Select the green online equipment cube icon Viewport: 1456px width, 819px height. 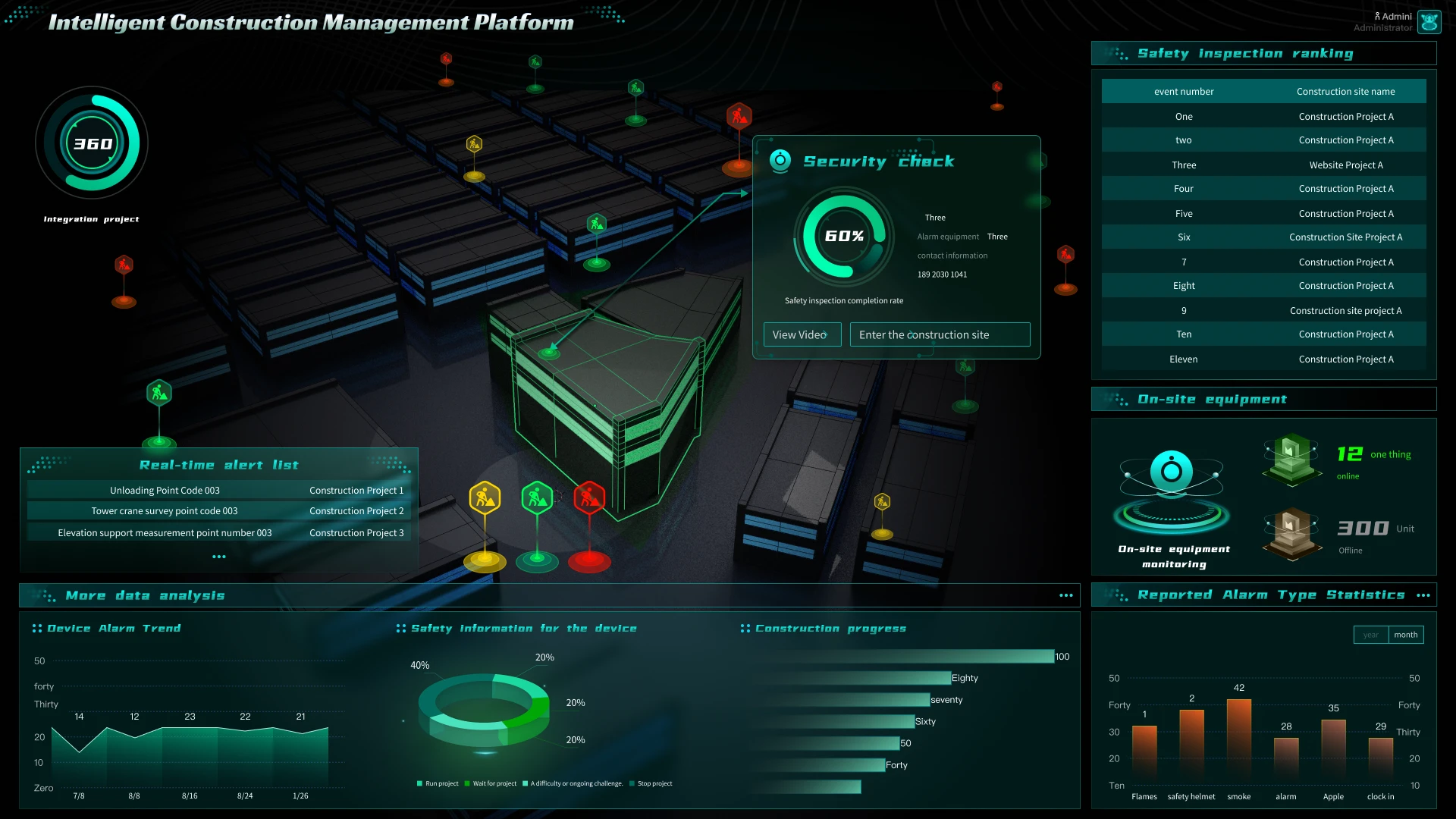tap(1291, 457)
